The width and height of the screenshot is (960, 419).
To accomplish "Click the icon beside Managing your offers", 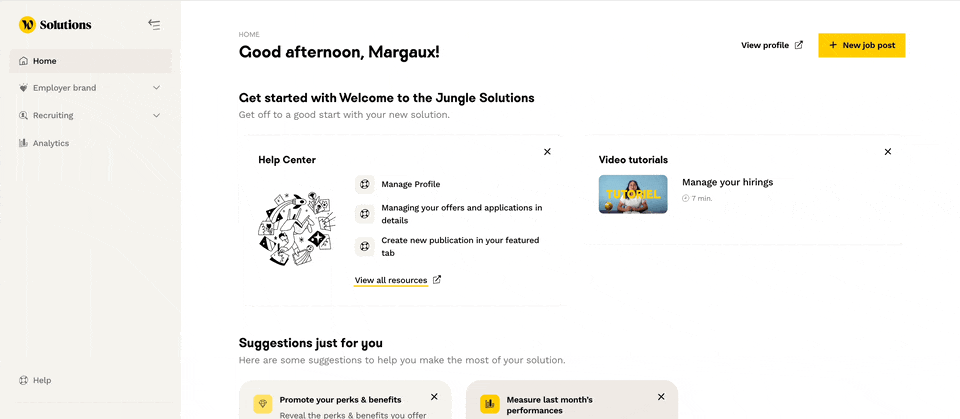I will (365, 214).
